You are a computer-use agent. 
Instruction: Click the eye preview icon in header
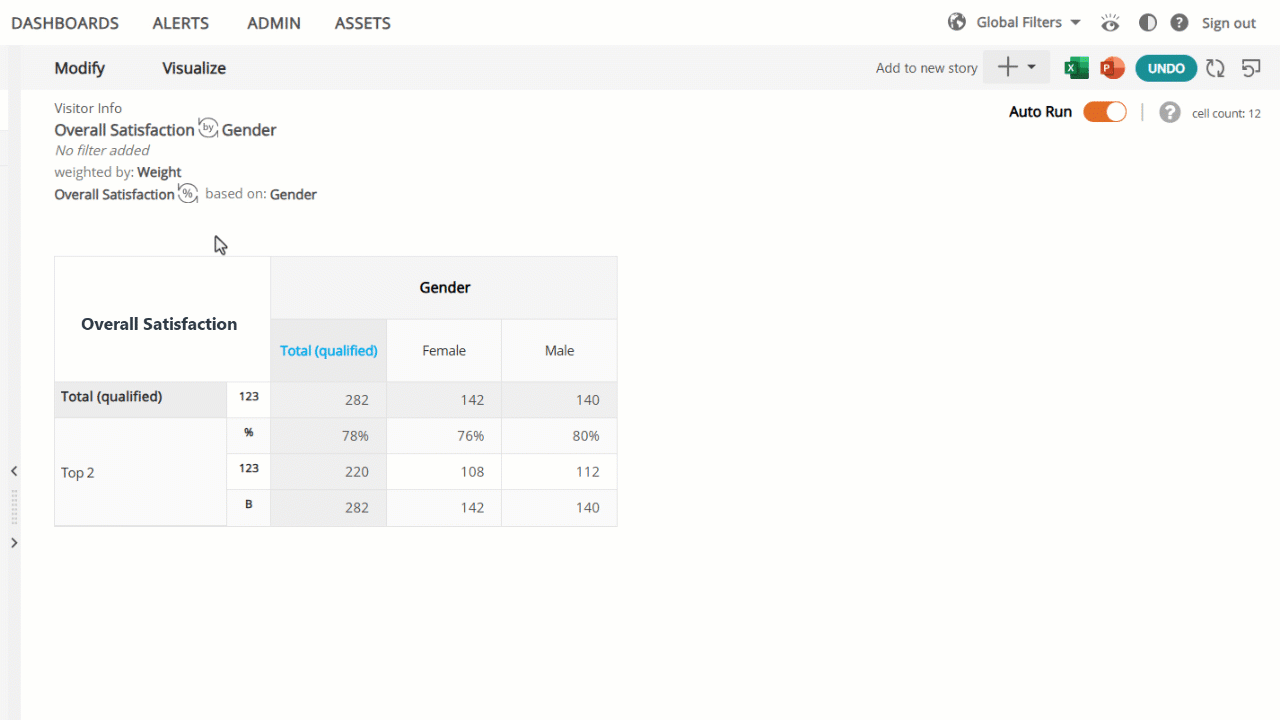1110,22
